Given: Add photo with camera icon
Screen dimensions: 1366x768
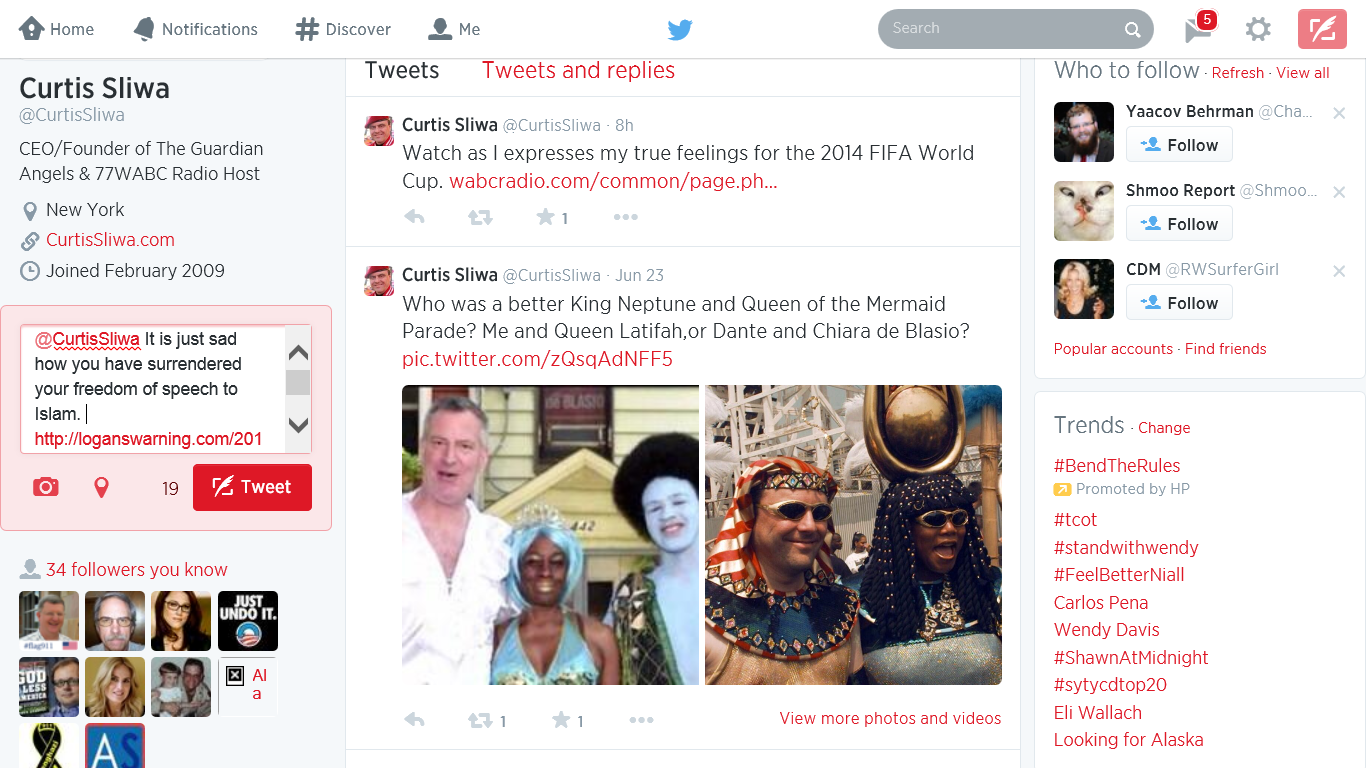Looking at the screenshot, I should click(x=46, y=487).
